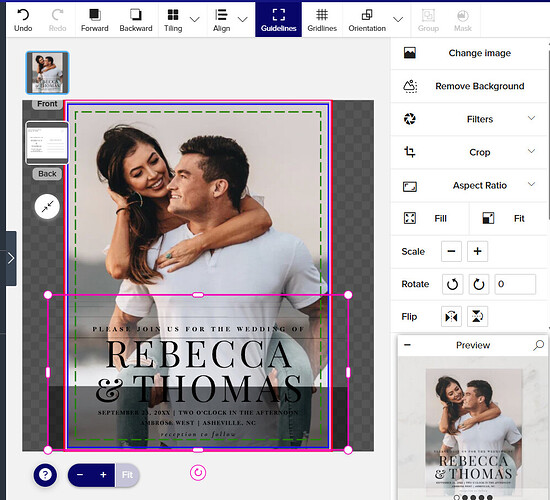Screen dimensions: 550x500
Task: Flip image vertically
Action: pos(477,316)
